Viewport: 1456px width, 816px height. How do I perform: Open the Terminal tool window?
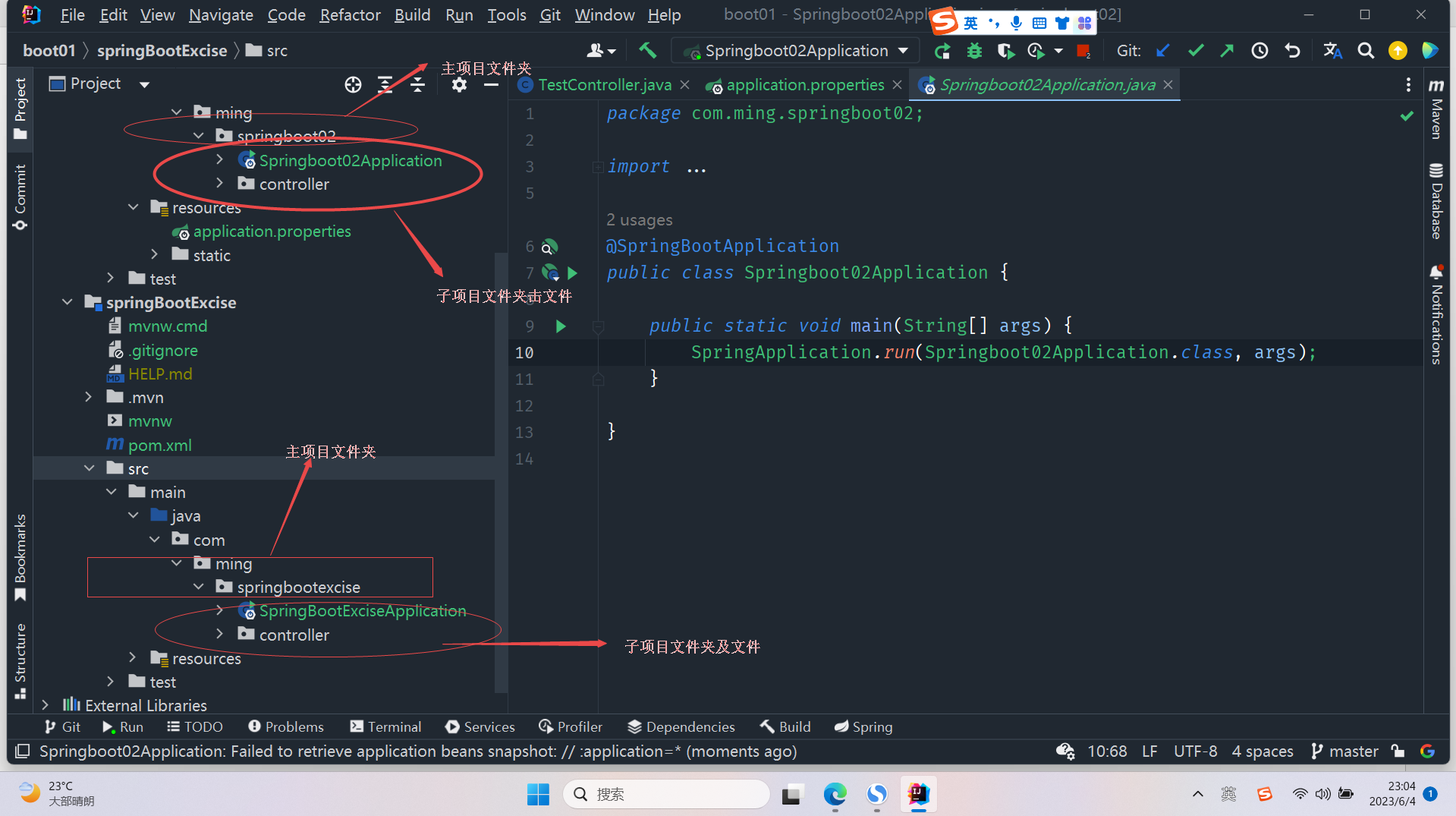pyautogui.click(x=385, y=726)
